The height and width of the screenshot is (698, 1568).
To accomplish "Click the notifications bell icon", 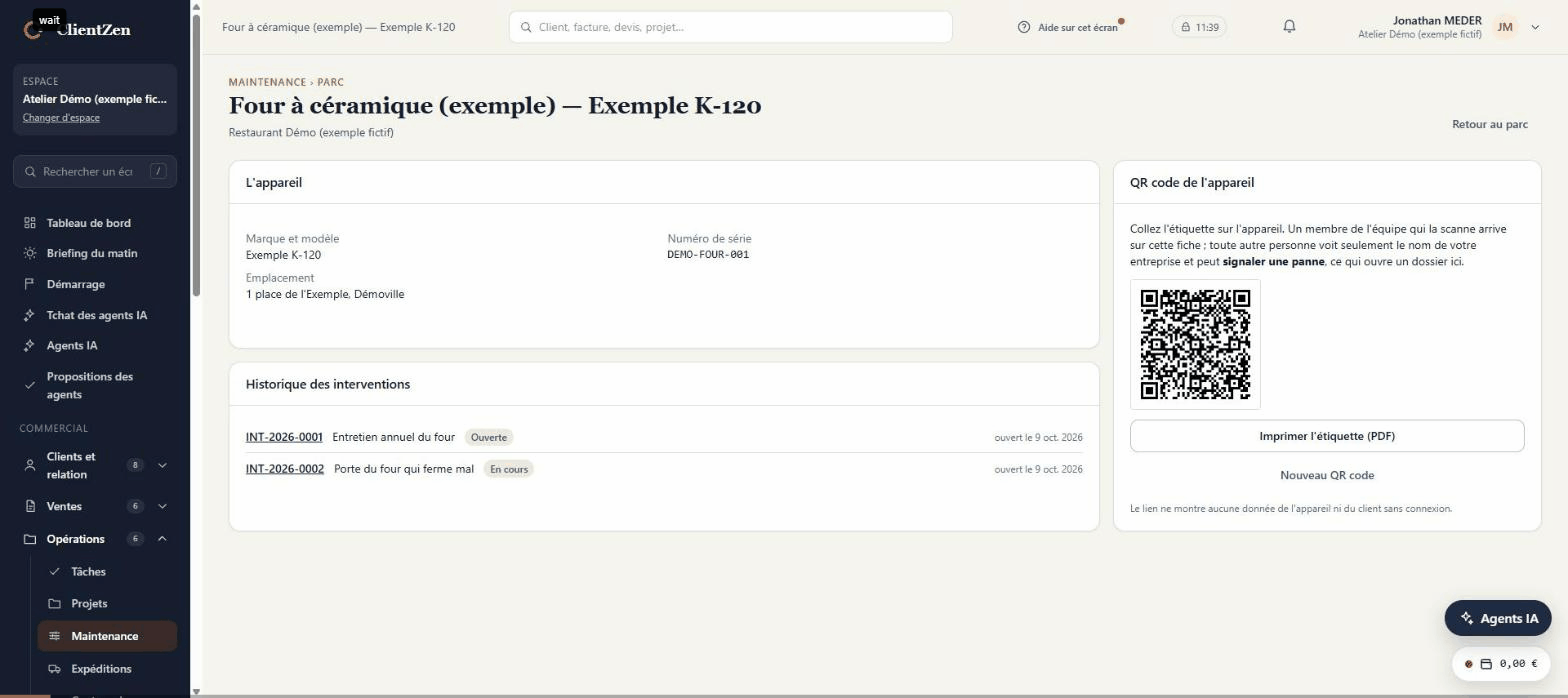I will click(1289, 27).
